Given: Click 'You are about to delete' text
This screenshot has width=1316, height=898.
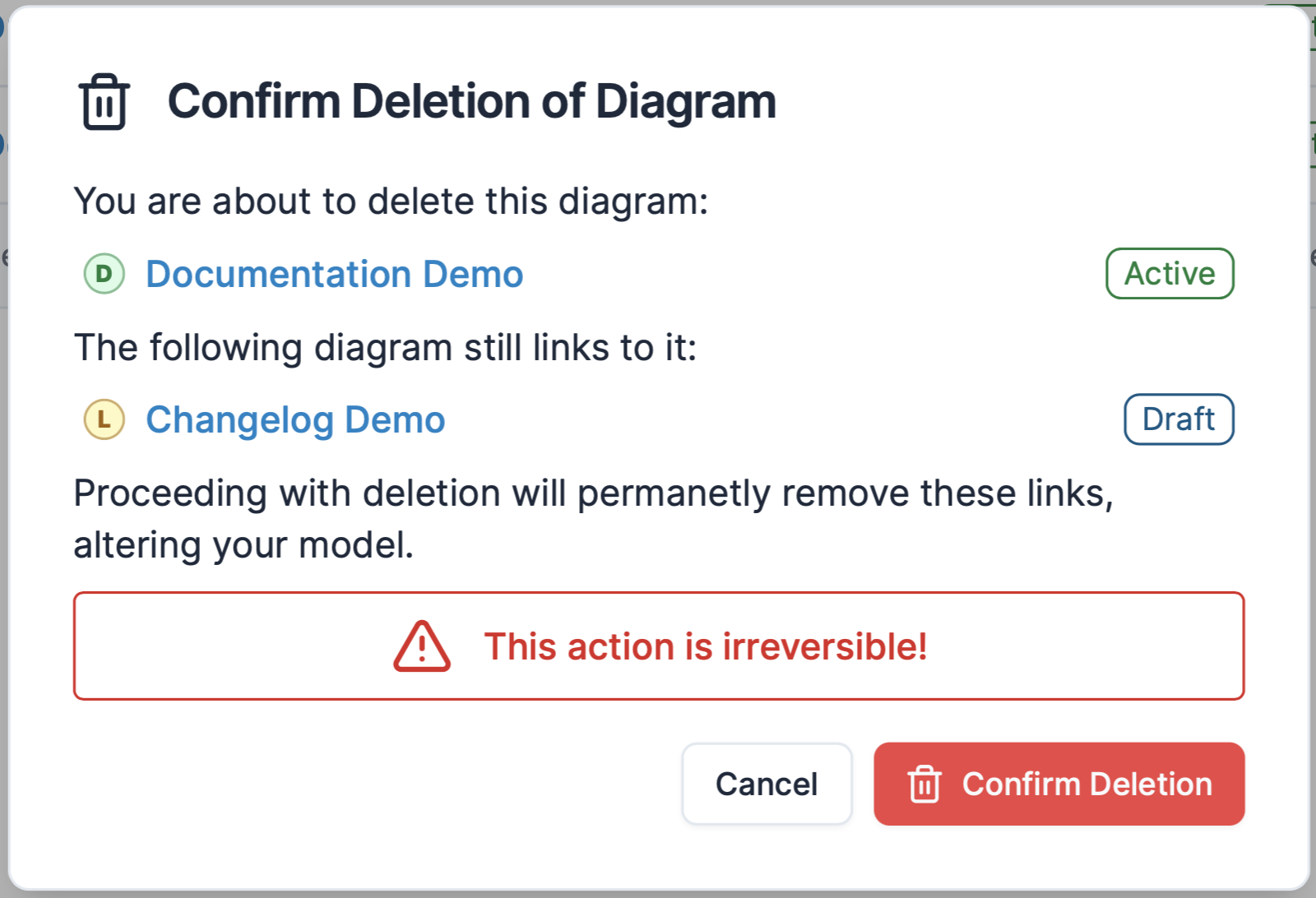Looking at the screenshot, I should (x=391, y=201).
